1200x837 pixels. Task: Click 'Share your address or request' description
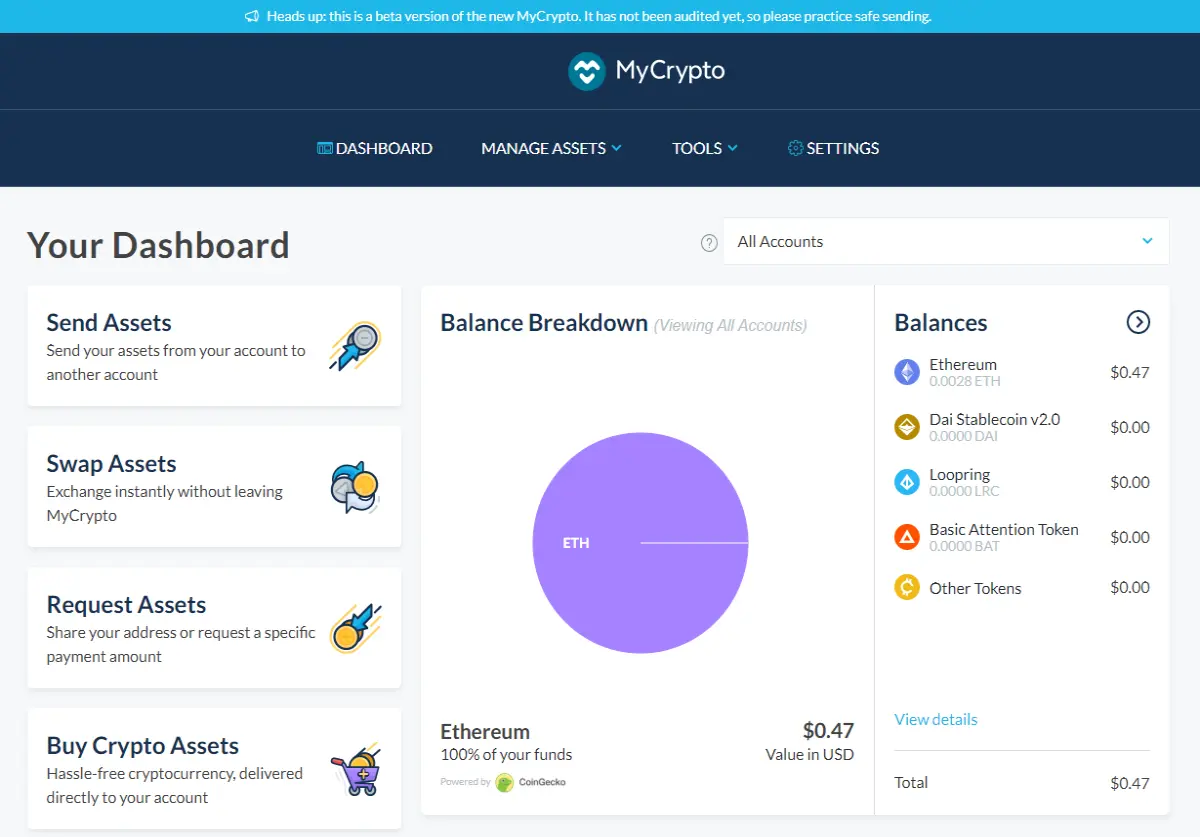181,645
